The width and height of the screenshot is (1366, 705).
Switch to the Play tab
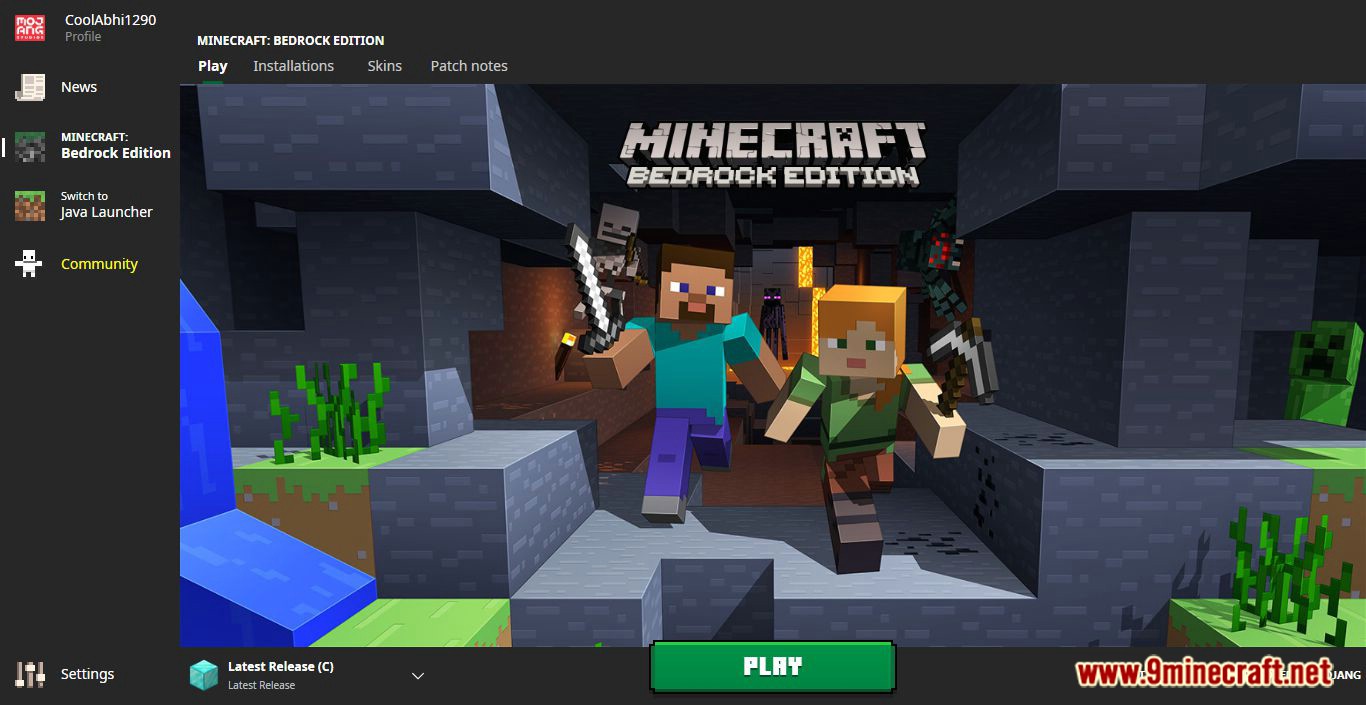[212, 66]
